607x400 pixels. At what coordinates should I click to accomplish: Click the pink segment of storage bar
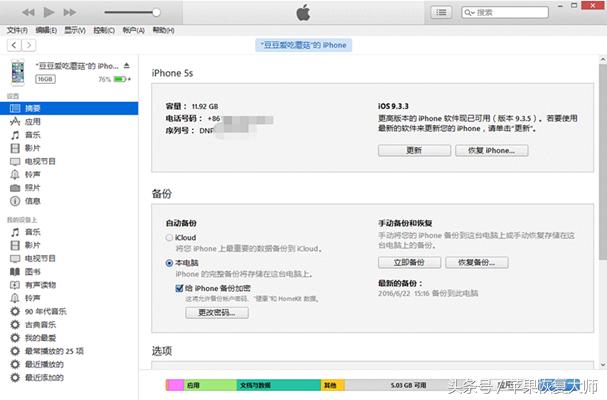point(176,385)
